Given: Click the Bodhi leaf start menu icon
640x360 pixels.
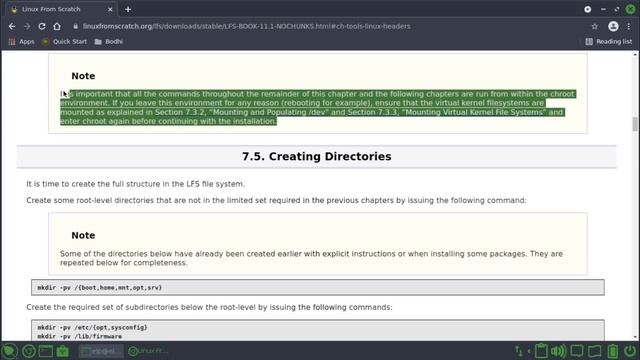Looking at the screenshot, I should click(x=9, y=351).
